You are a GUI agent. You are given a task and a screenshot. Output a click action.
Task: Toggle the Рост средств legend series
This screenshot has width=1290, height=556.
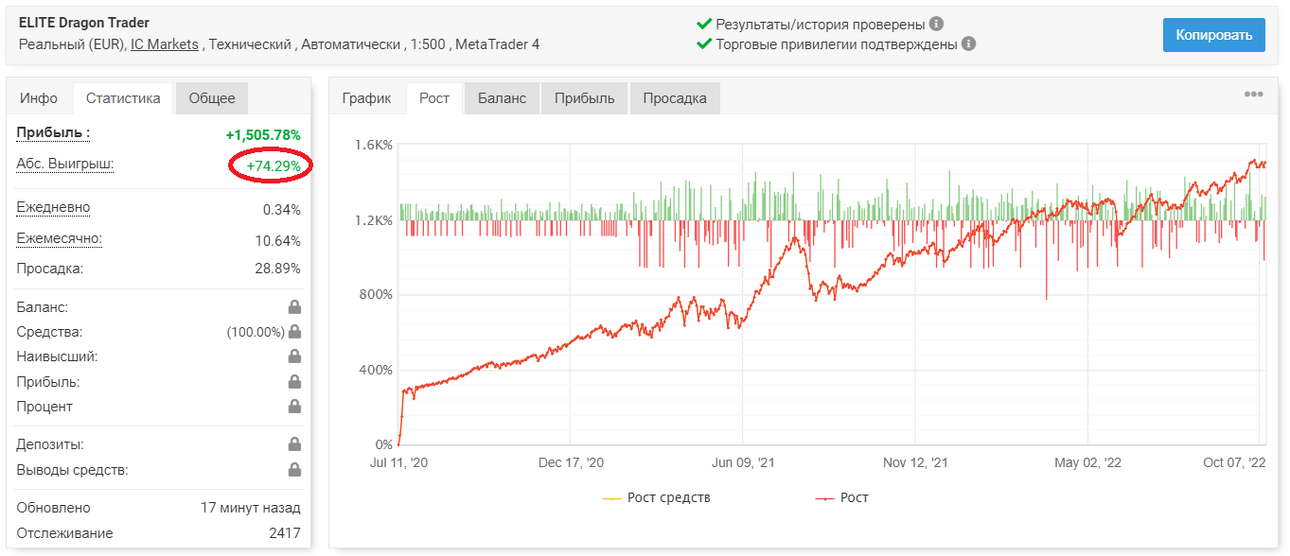tap(656, 497)
